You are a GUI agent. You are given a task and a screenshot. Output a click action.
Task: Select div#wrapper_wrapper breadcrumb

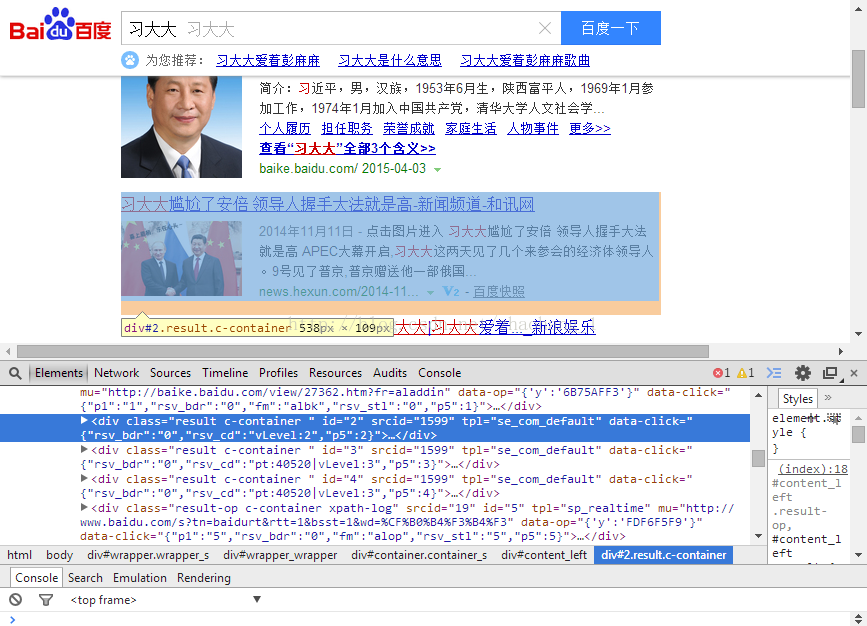(x=280, y=555)
